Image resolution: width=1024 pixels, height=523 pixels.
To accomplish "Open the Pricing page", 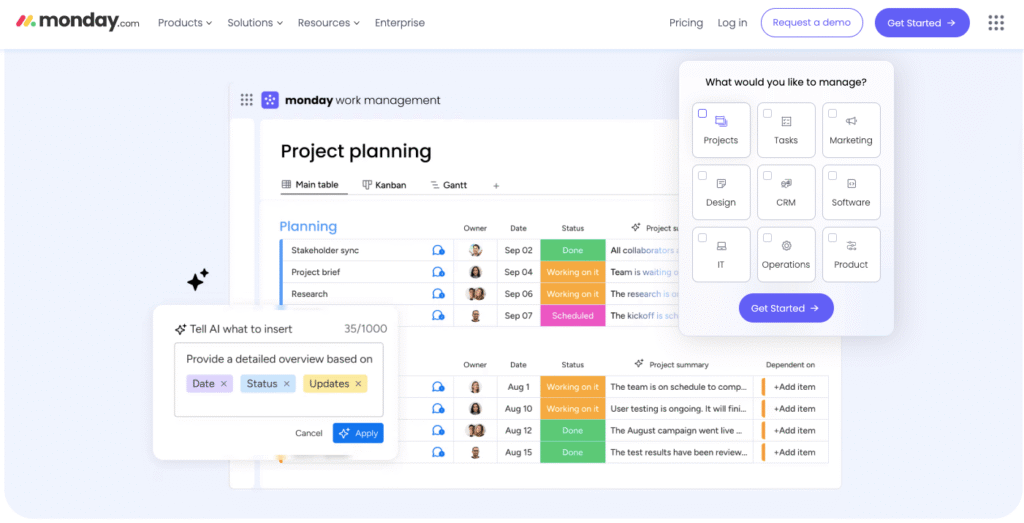I will point(686,23).
